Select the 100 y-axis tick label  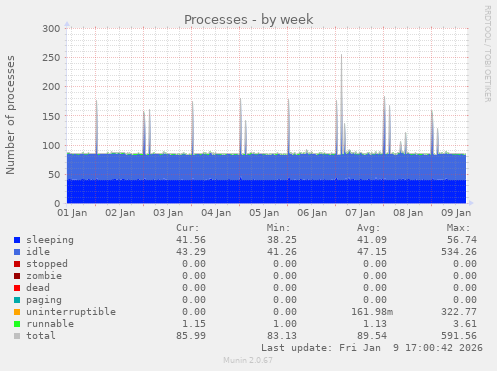click(x=51, y=145)
